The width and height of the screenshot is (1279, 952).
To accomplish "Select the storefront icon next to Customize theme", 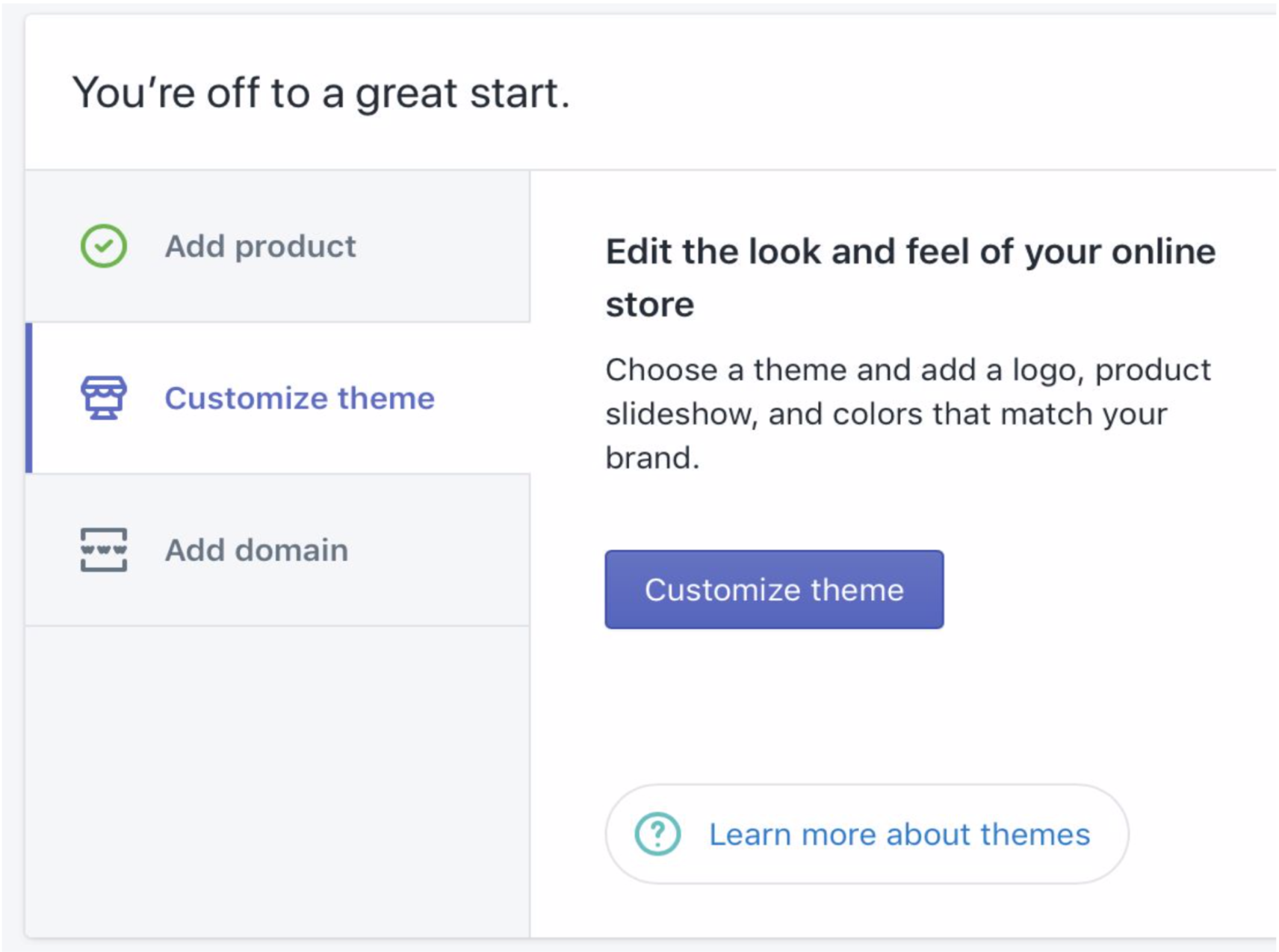I will coord(103,398).
